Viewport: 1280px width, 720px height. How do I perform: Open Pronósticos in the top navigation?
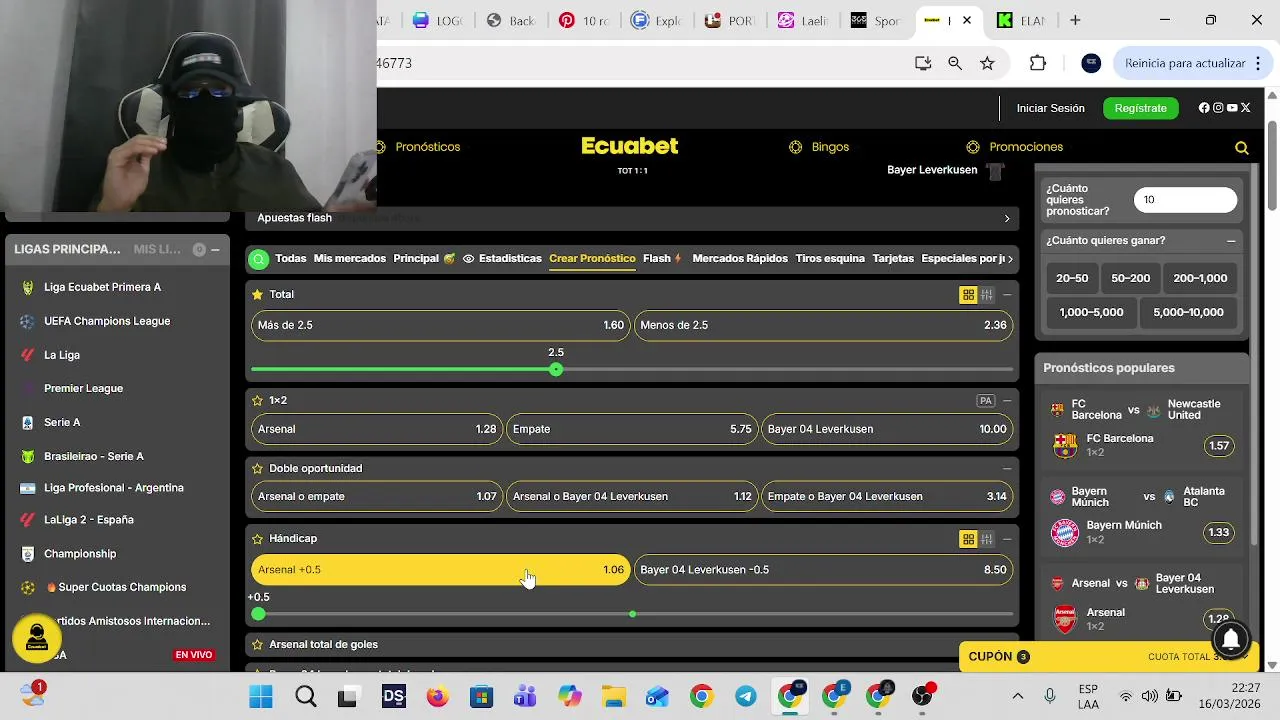[x=428, y=147]
